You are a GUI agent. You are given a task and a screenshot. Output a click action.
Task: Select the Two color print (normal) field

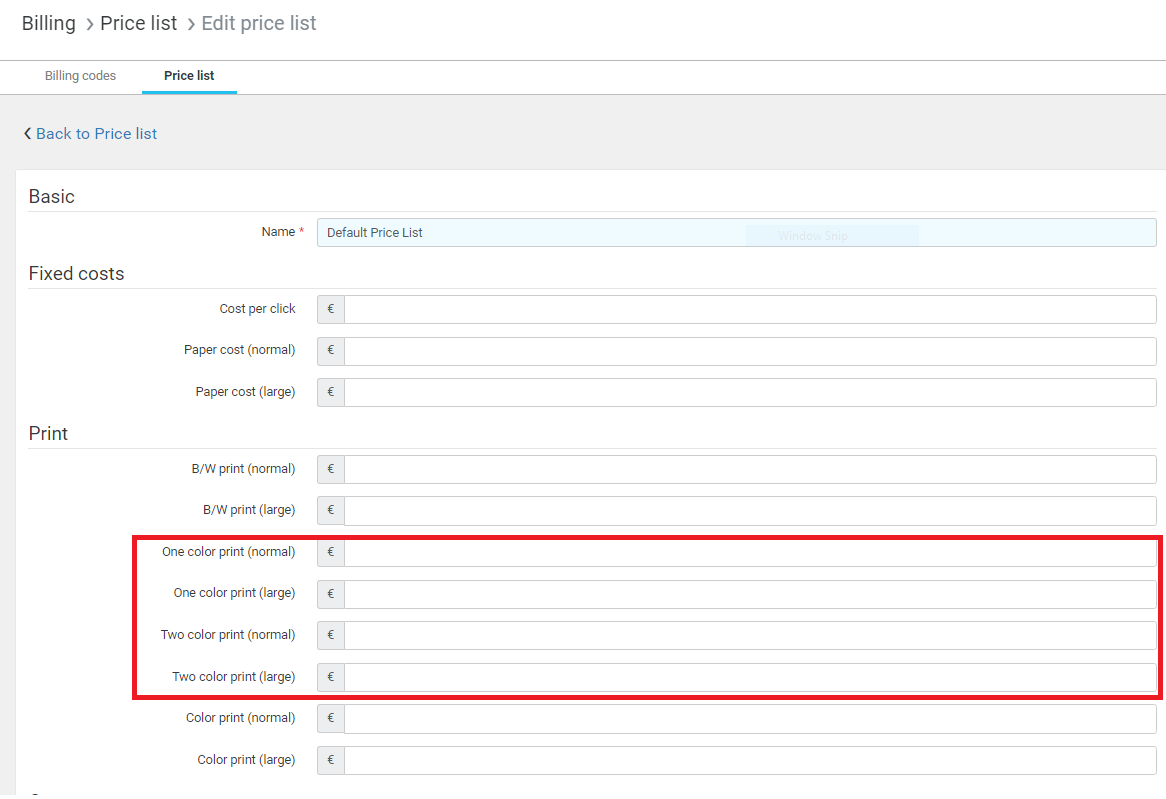coord(750,635)
